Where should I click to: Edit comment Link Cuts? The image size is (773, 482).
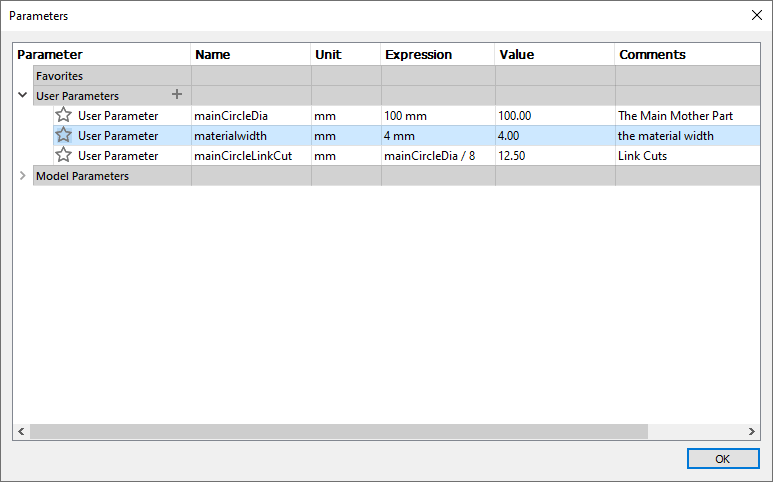click(x=688, y=156)
